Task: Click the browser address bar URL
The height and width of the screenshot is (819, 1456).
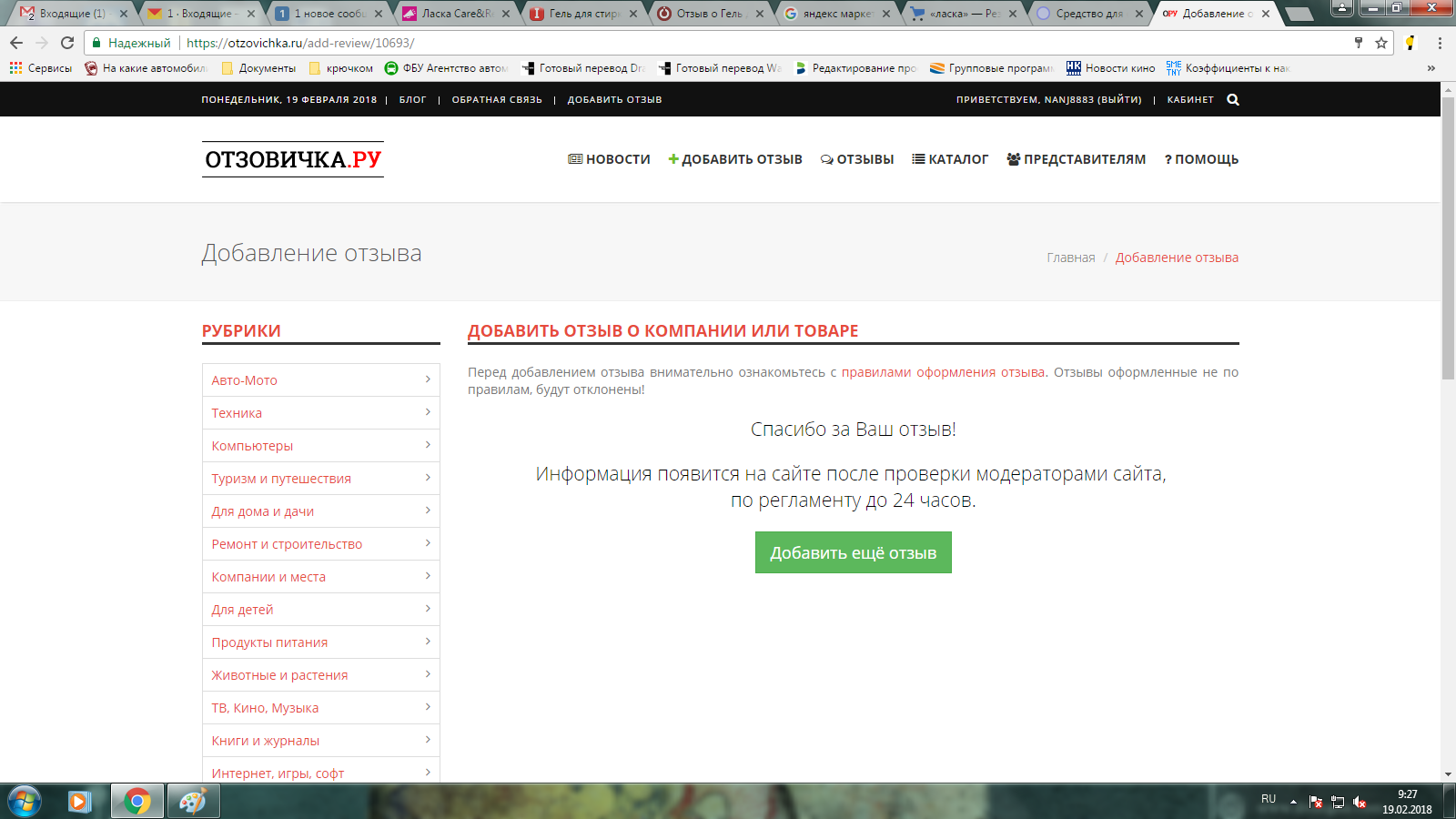Action: point(300,43)
